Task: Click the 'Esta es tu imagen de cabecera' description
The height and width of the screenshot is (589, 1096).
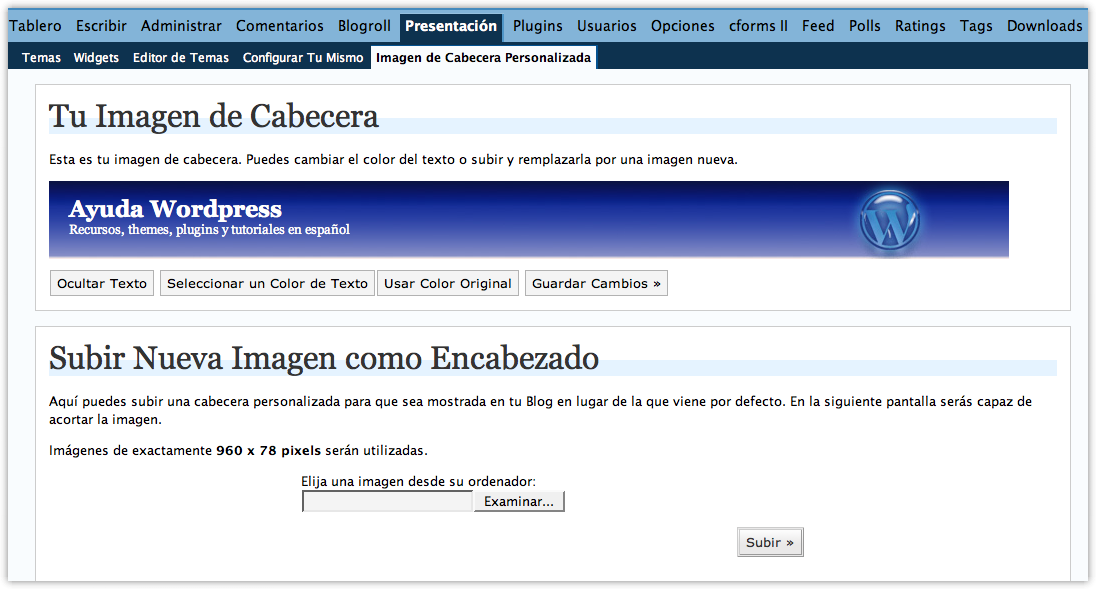Action: (x=393, y=159)
